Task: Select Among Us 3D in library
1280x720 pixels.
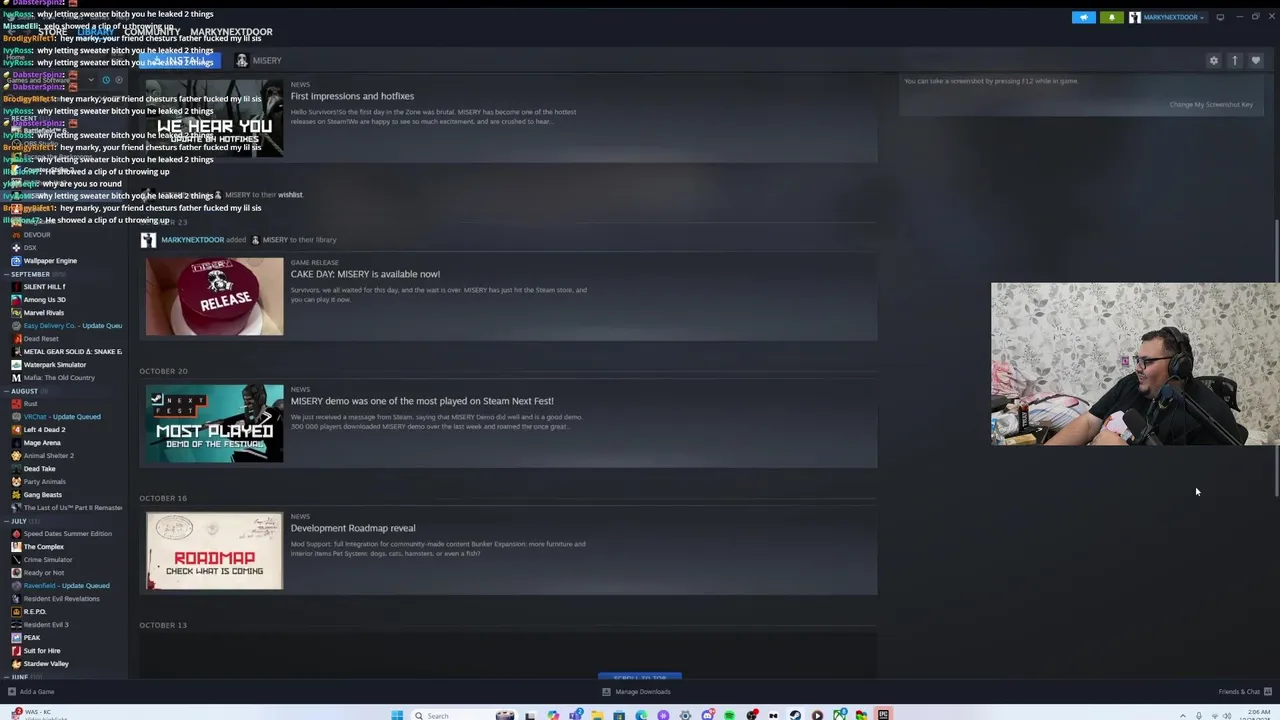Action: [x=44, y=300]
